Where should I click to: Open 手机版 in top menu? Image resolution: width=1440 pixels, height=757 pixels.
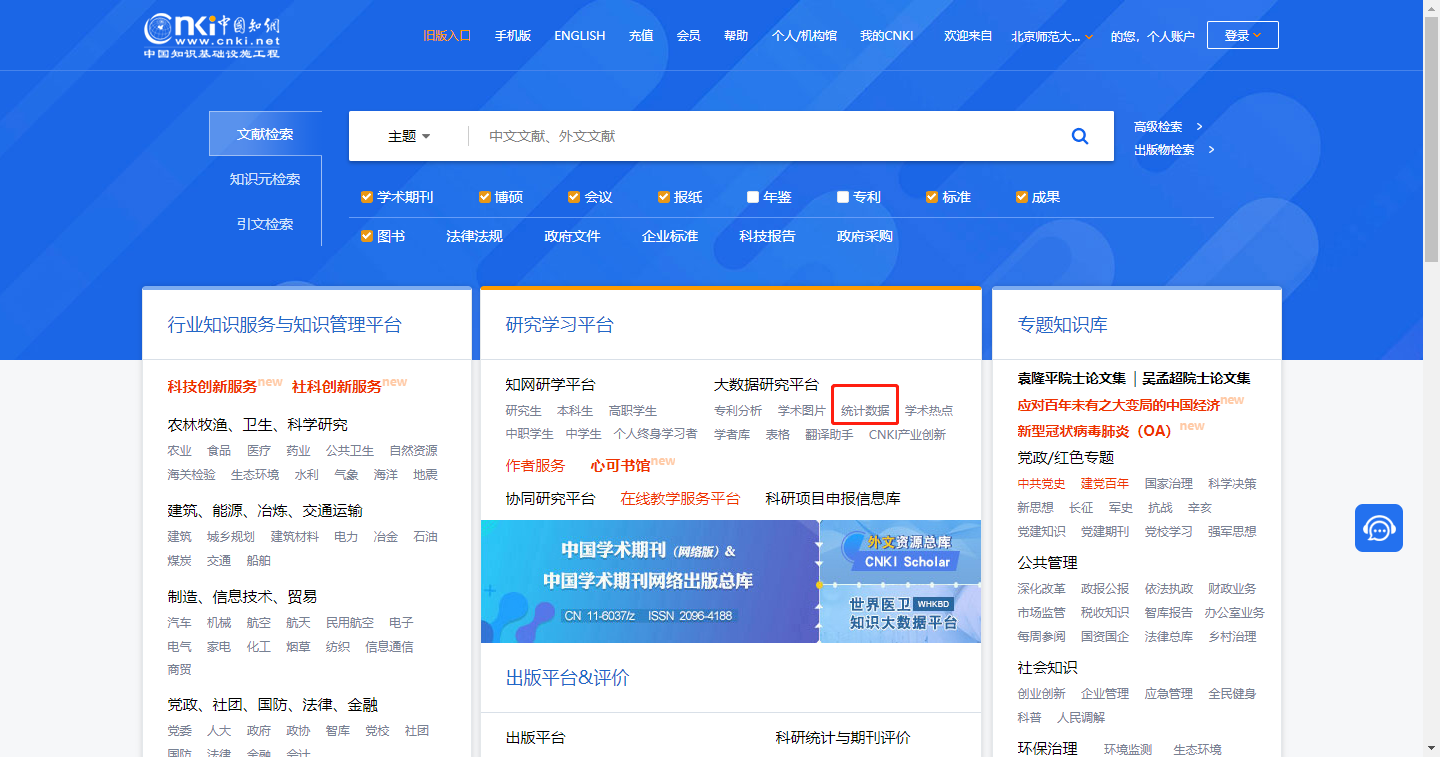tap(513, 35)
